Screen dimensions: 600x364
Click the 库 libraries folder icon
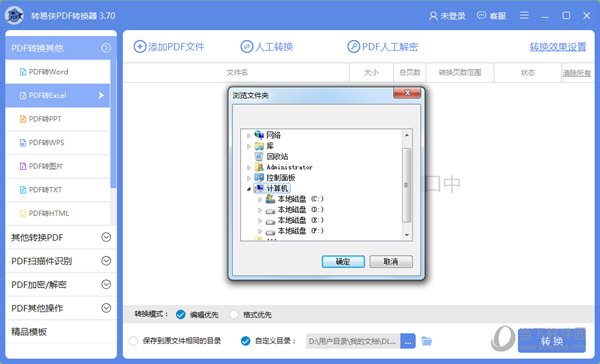[x=259, y=146]
